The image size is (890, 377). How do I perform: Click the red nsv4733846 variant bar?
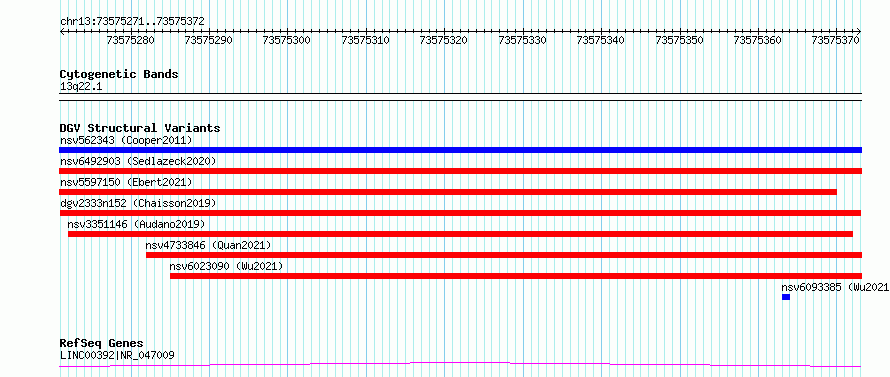[504, 255]
